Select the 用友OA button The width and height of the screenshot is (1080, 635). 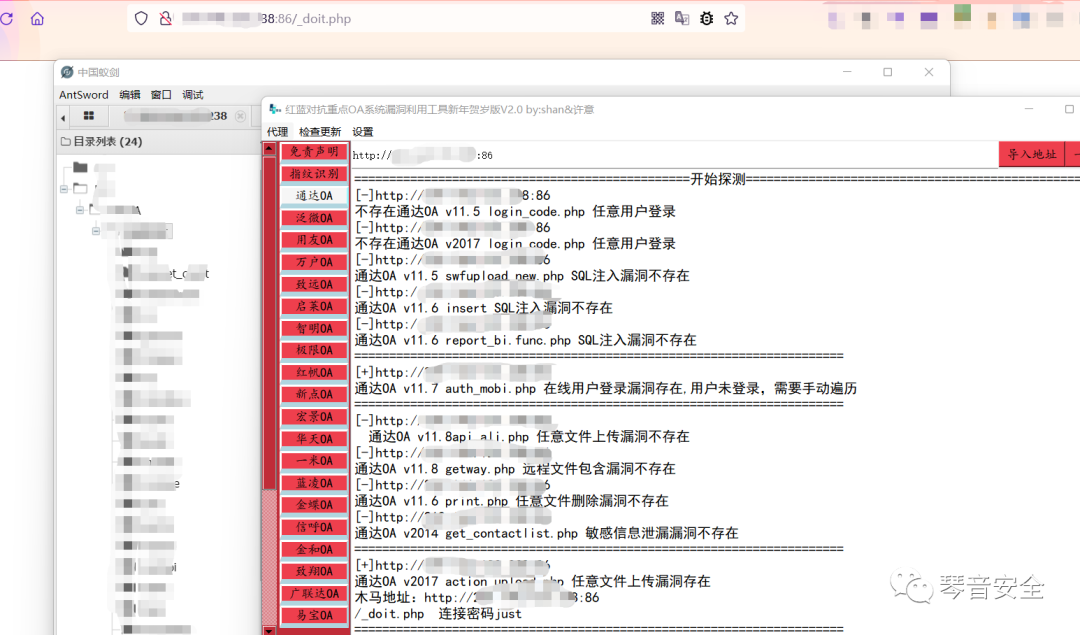click(x=314, y=240)
